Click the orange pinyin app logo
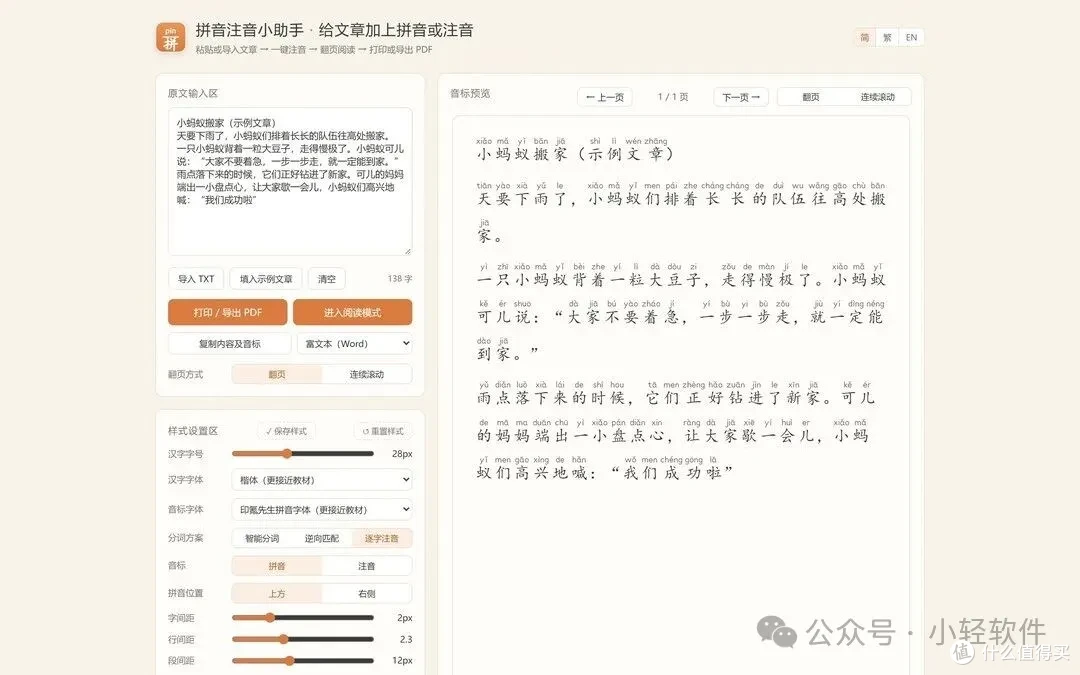The height and width of the screenshot is (675, 1080). click(x=170, y=38)
